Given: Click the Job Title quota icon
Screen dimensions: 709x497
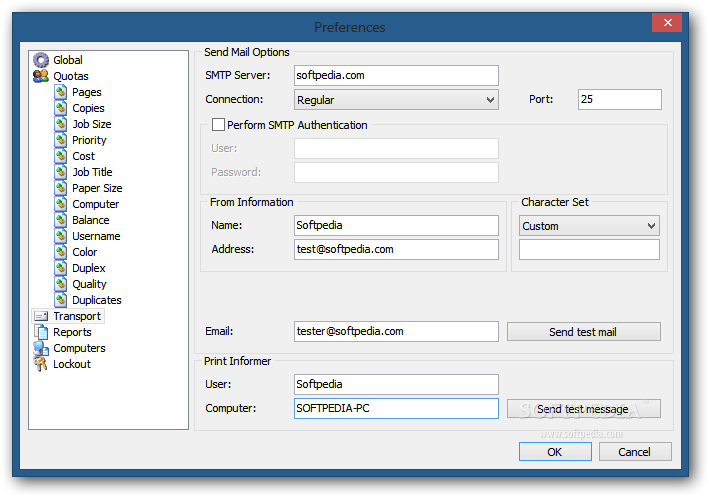Looking at the screenshot, I should coord(61,172).
